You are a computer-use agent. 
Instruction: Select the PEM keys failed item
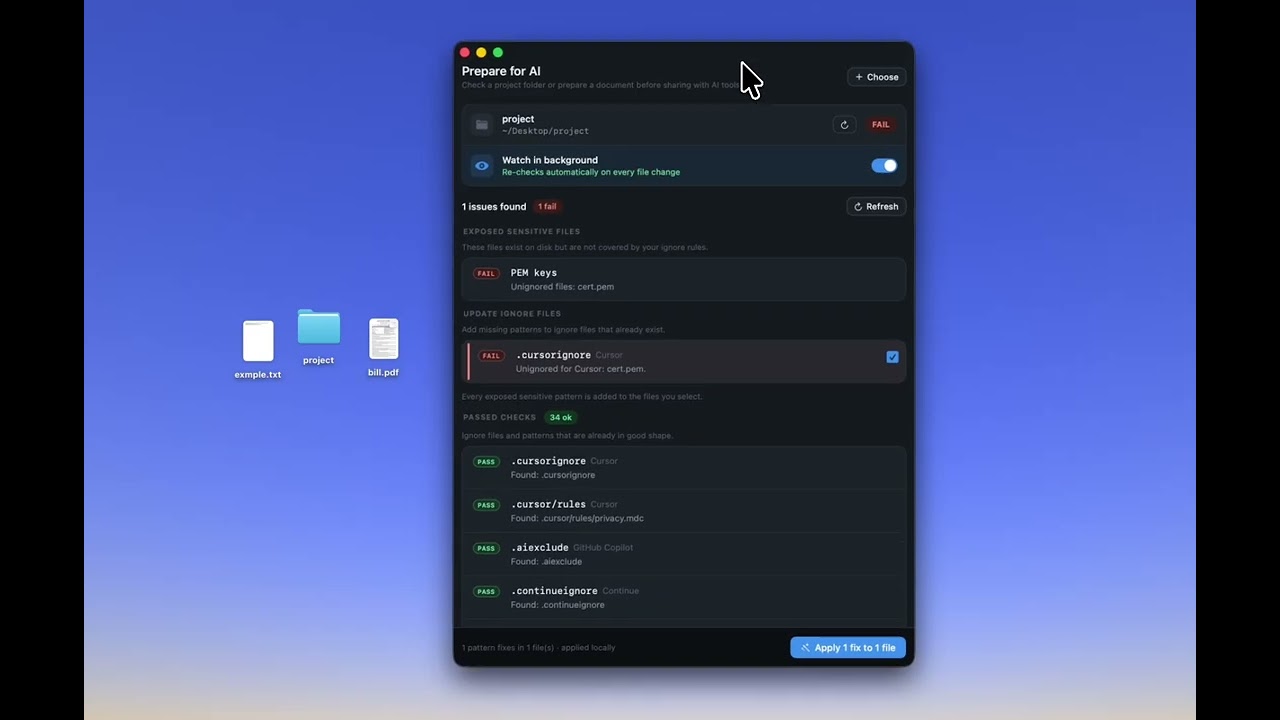pyautogui.click(x=684, y=279)
